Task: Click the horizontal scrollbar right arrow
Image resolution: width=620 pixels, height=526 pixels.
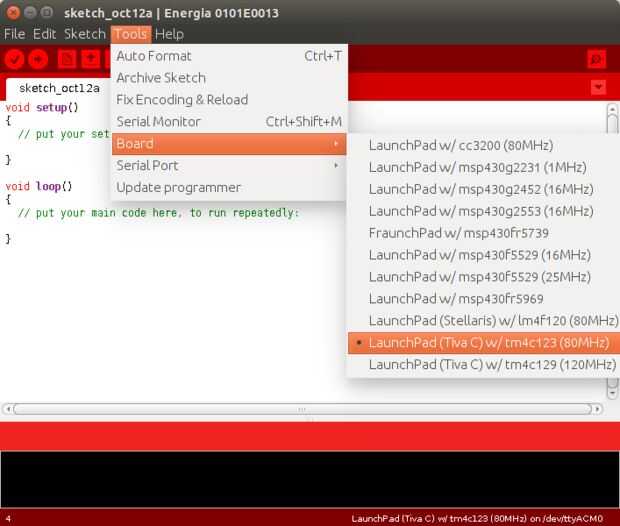Action: tap(597, 409)
